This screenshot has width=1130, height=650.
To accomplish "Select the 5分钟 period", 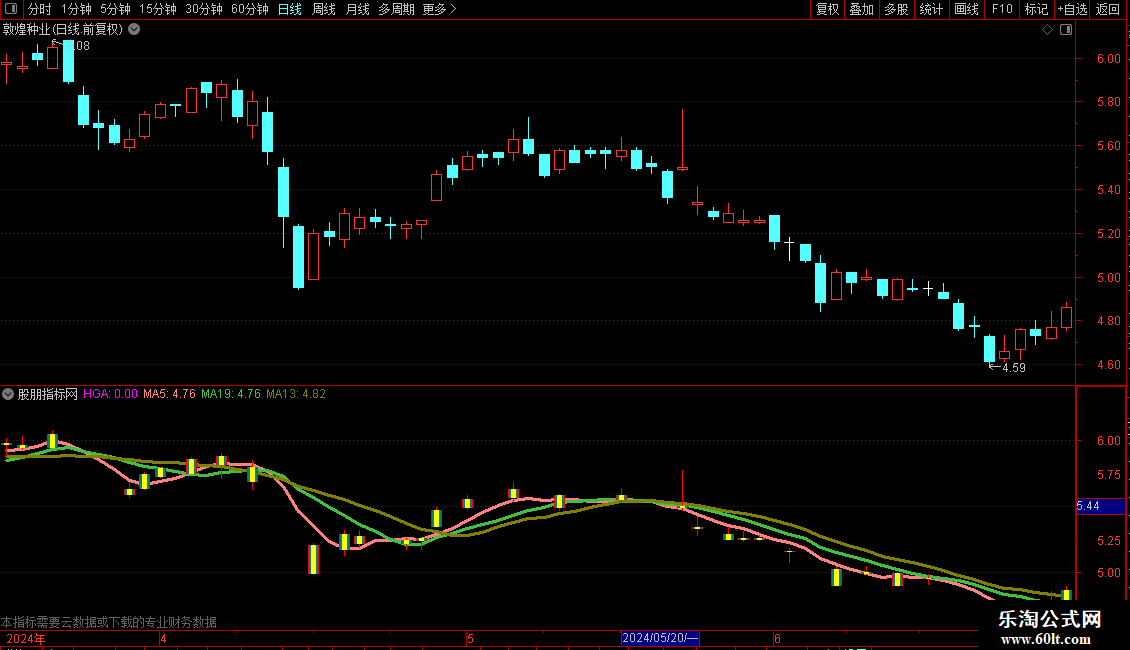I will 115,9.
